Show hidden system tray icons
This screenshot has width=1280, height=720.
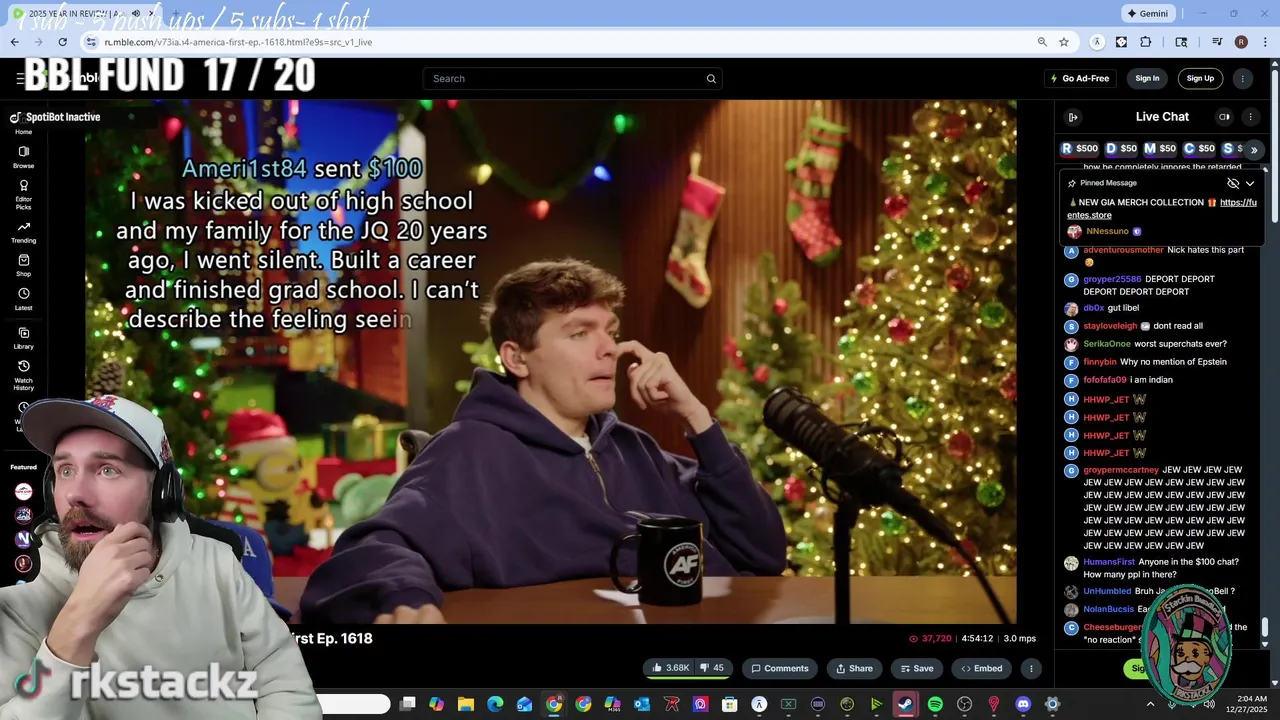tap(1150, 704)
